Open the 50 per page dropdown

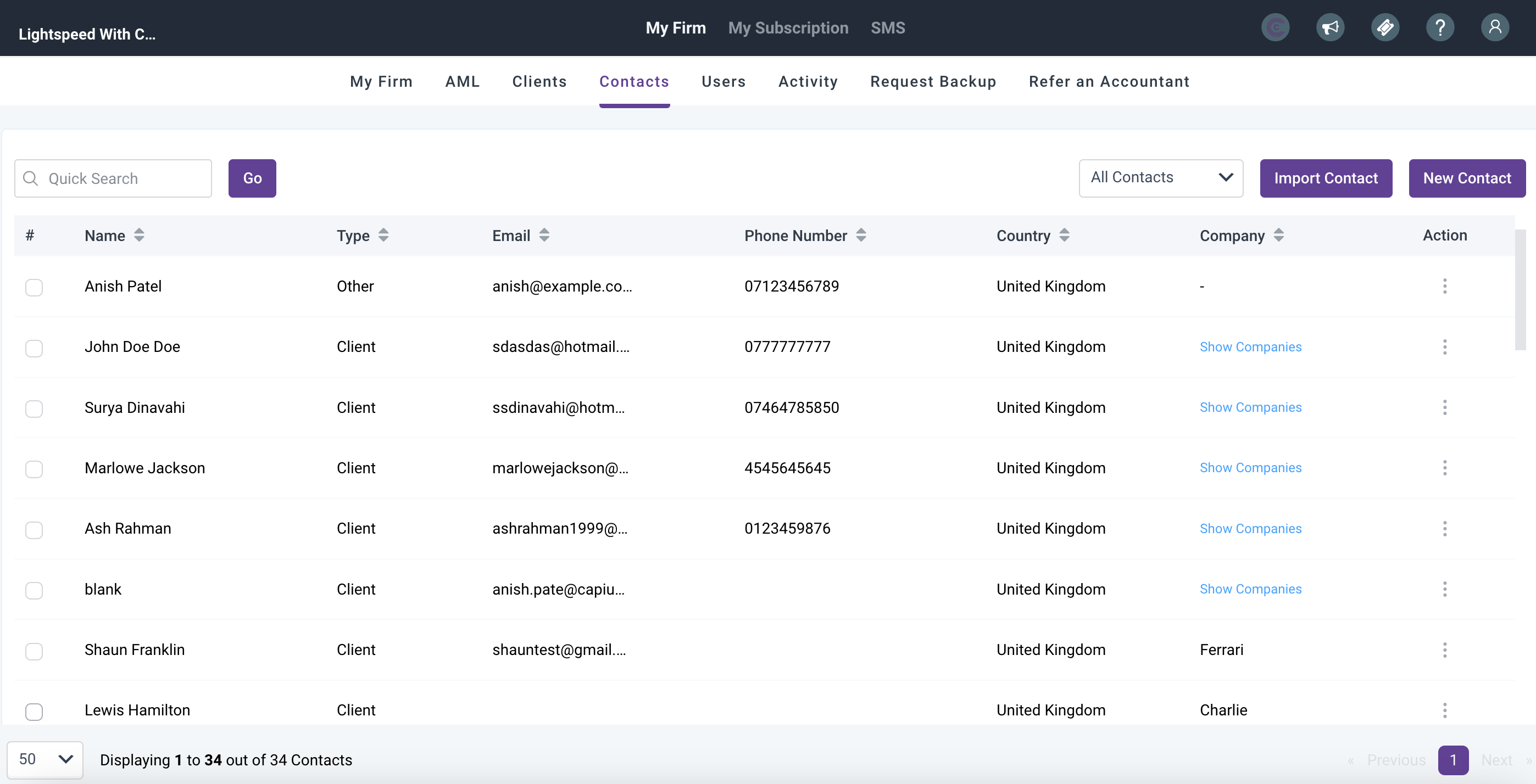pyautogui.click(x=44, y=759)
